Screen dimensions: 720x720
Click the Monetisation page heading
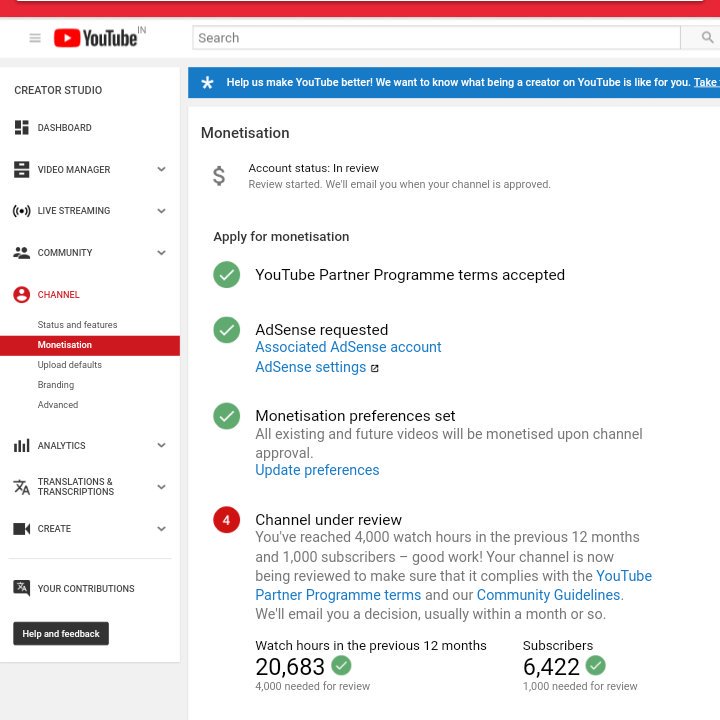point(245,133)
